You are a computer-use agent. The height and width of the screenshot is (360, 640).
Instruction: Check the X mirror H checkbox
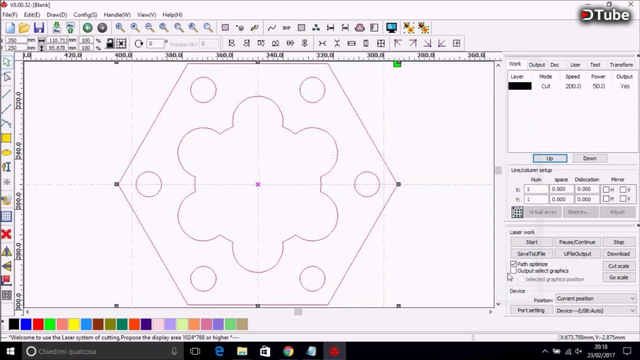[606, 189]
